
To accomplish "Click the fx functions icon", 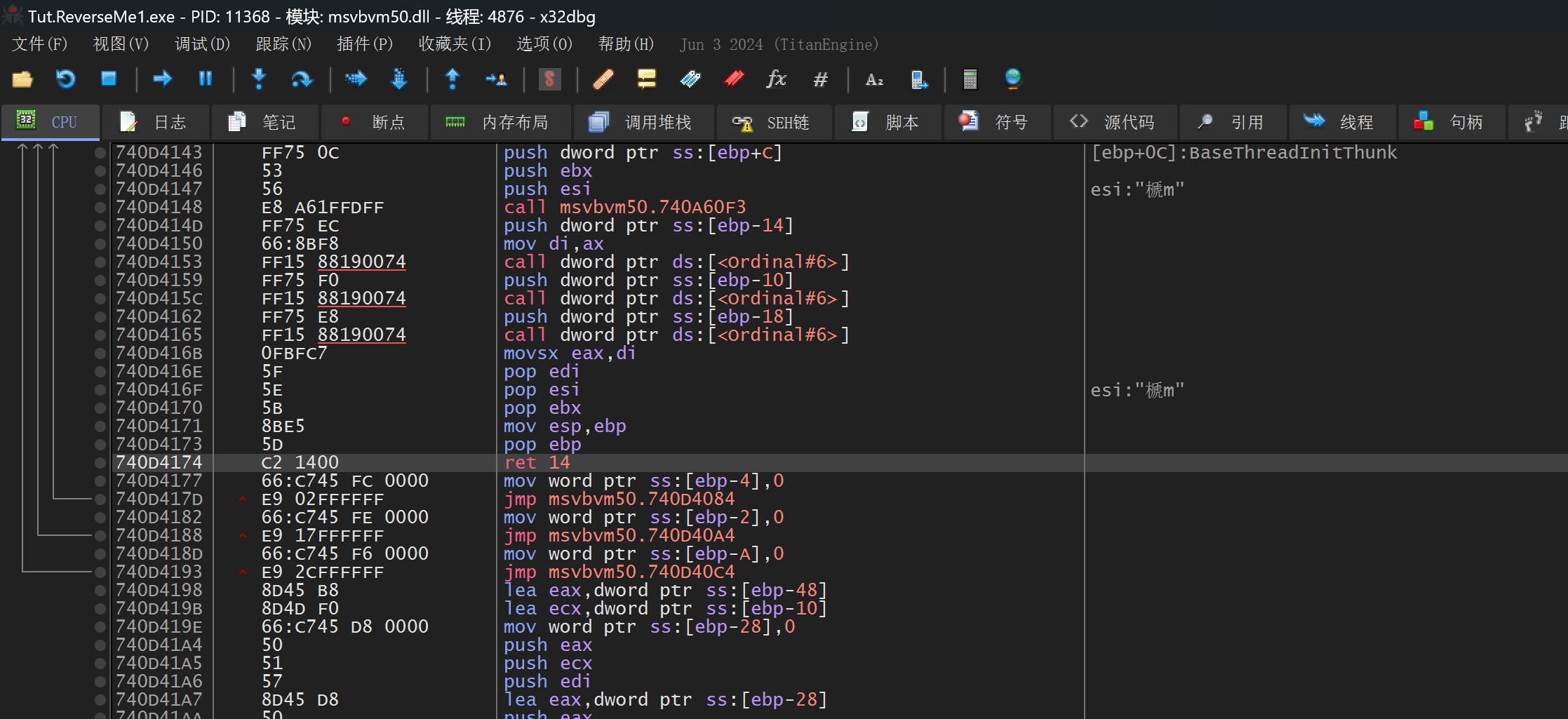I will tap(776, 79).
